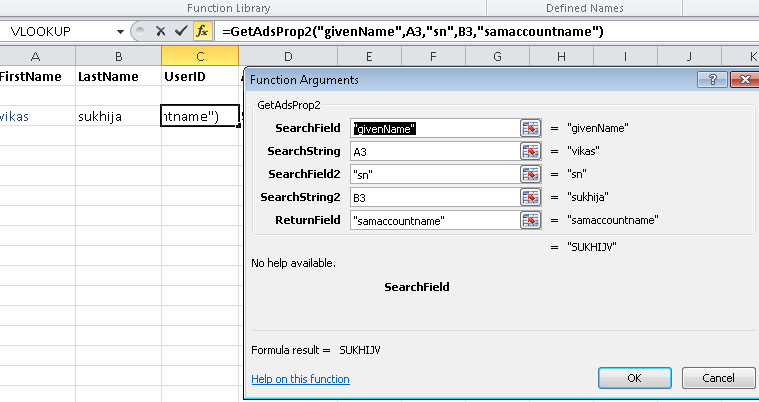This screenshot has height=402, width=759.
Task: Click into the SearchField input box
Action: (x=434, y=128)
